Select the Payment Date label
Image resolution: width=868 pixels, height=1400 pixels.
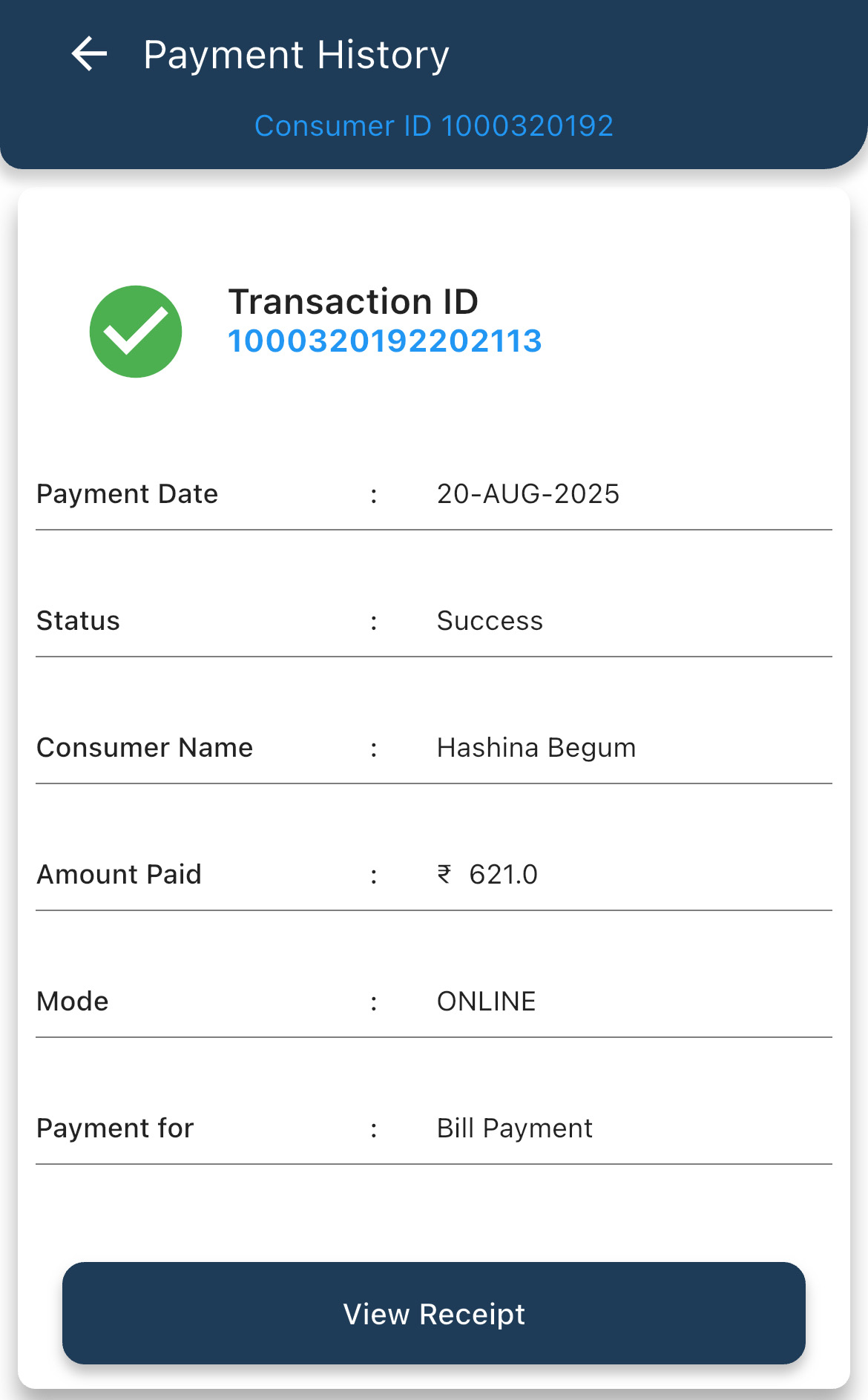128,494
